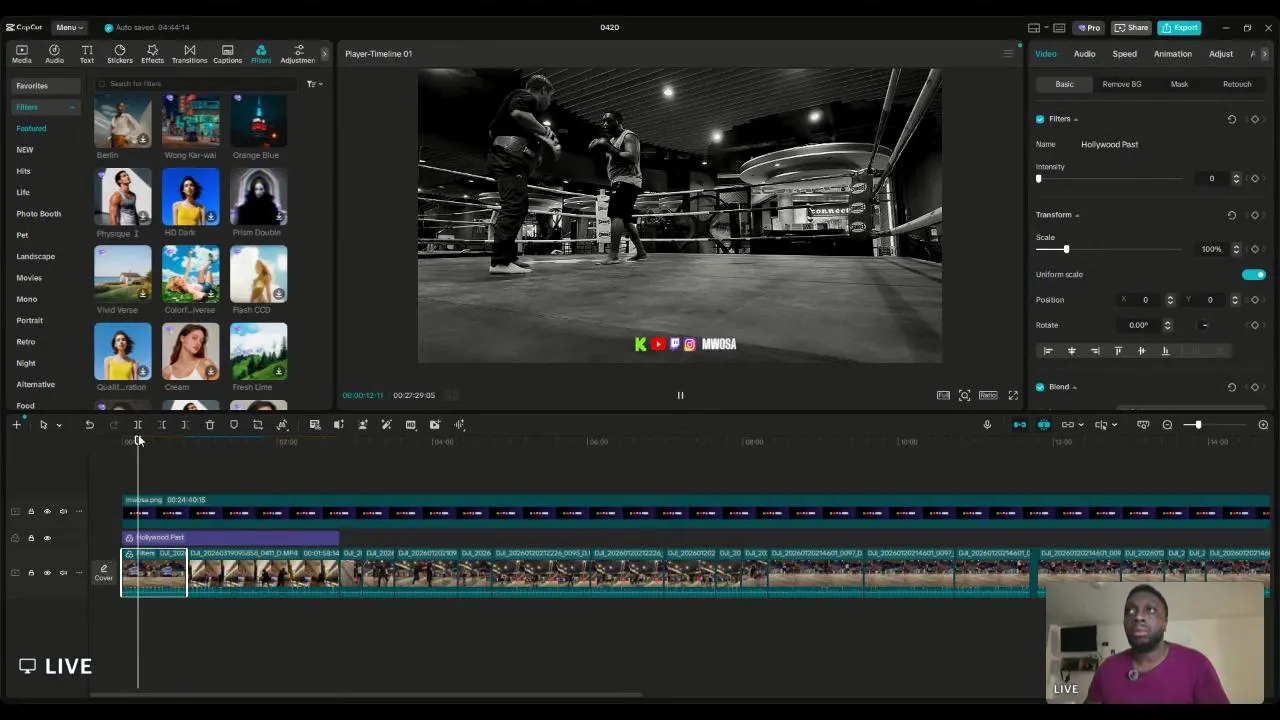Image resolution: width=1280 pixels, height=720 pixels.
Task: Open the selection tool dropdown arrow
Action: point(59,426)
